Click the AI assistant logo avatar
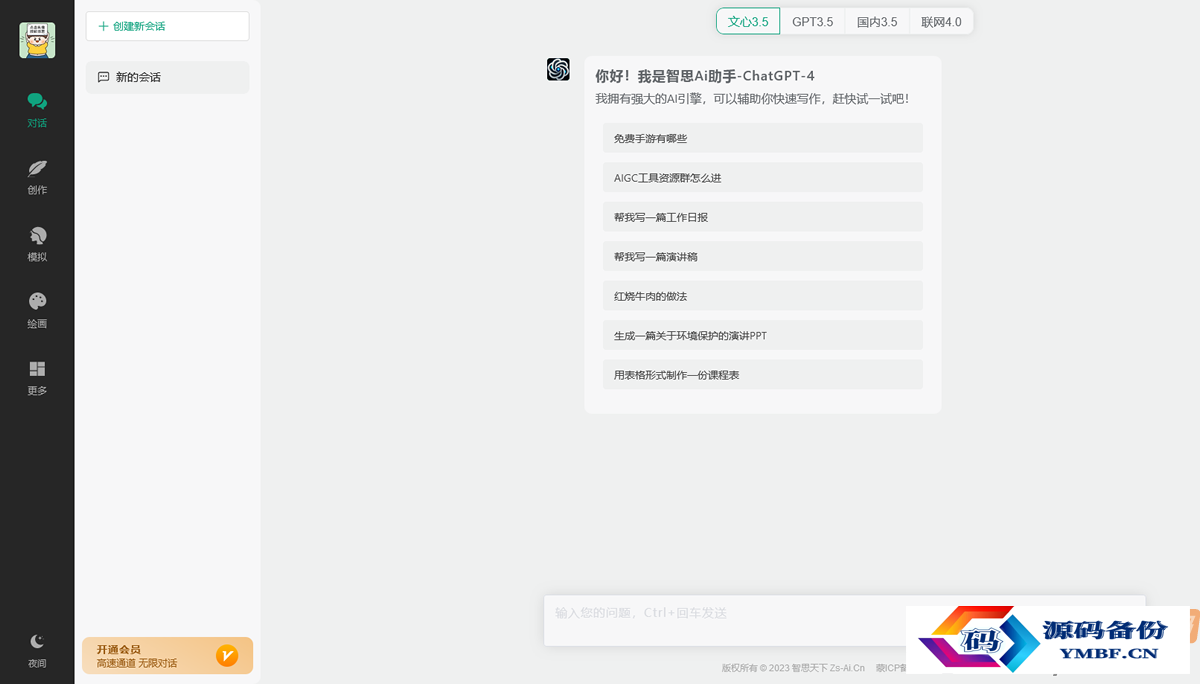 [x=558, y=69]
